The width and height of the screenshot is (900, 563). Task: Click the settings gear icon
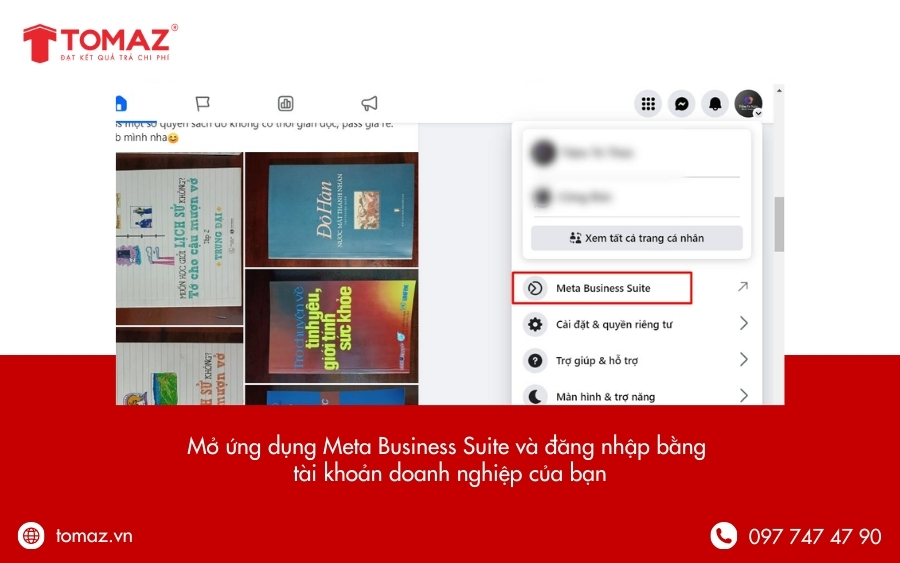pyautogui.click(x=535, y=324)
